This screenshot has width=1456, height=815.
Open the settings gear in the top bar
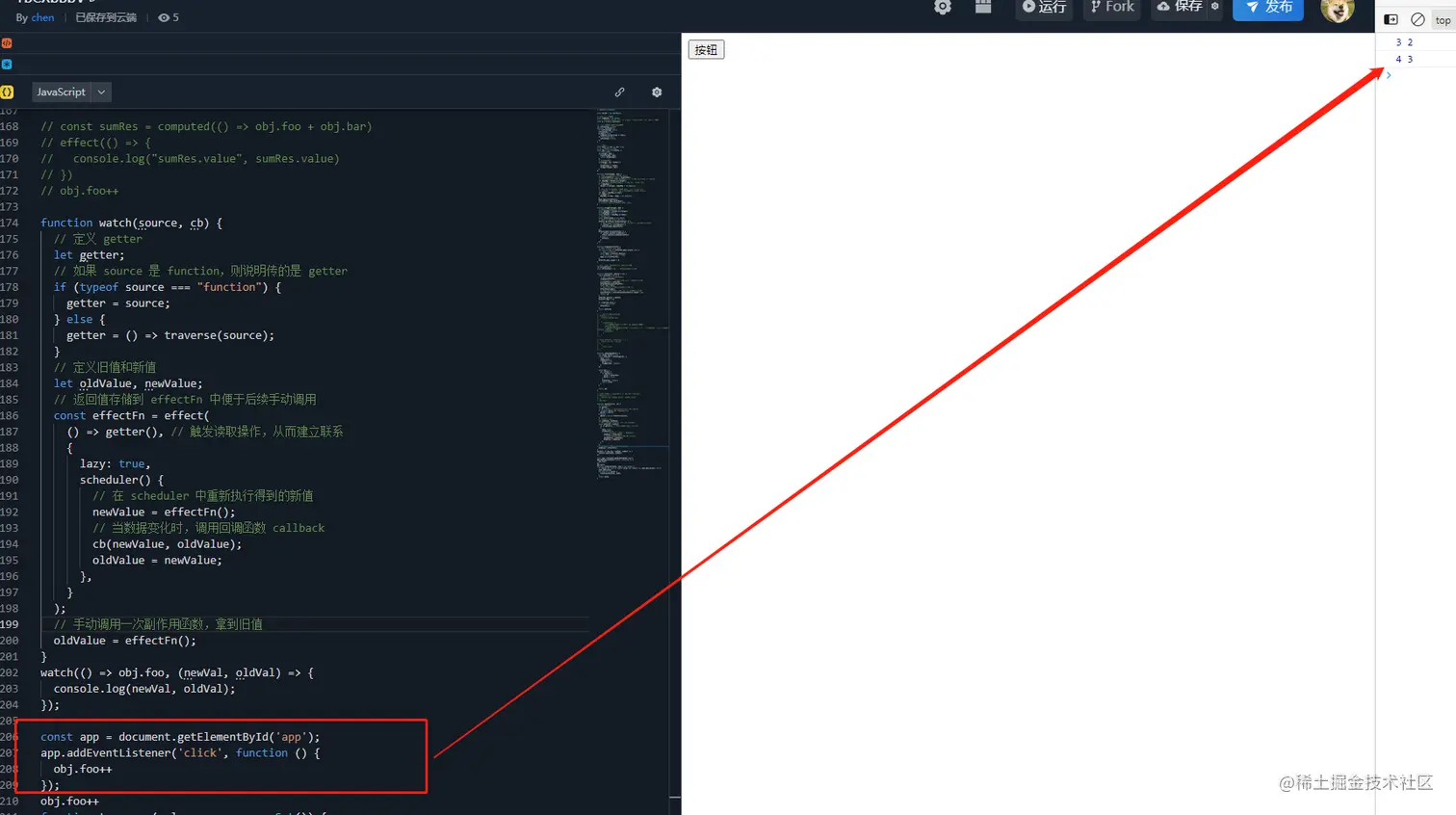(x=943, y=7)
